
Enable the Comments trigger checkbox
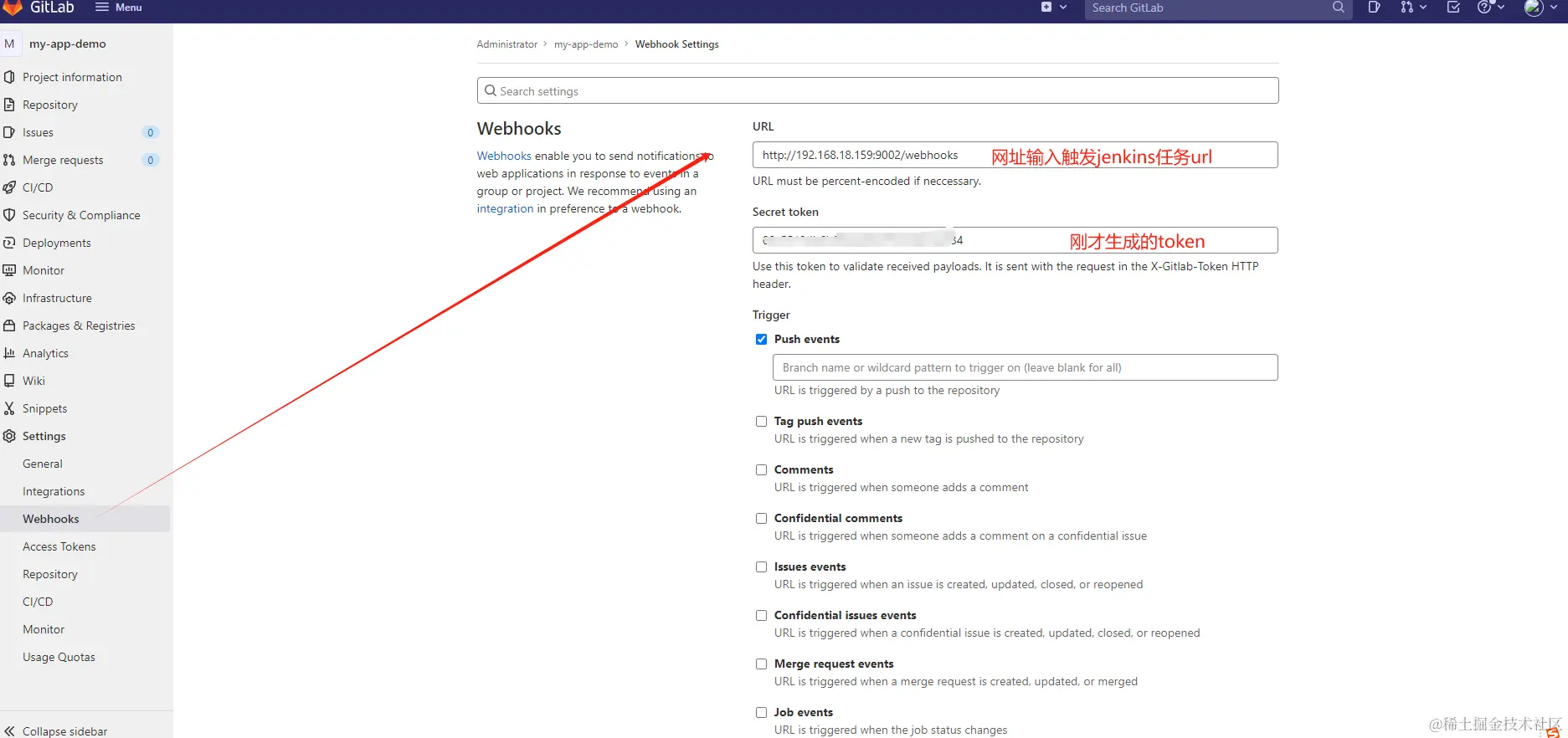point(761,469)
